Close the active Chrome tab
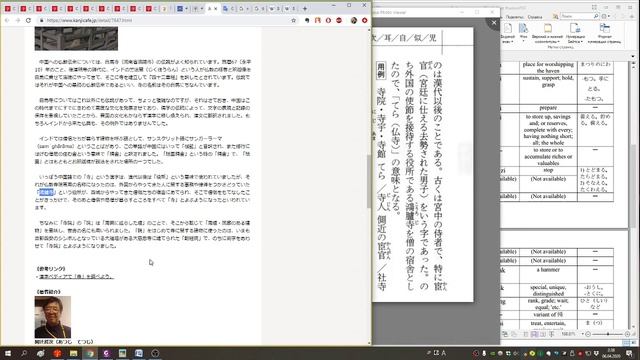This screenshot has height=360, width=640. 216,9
